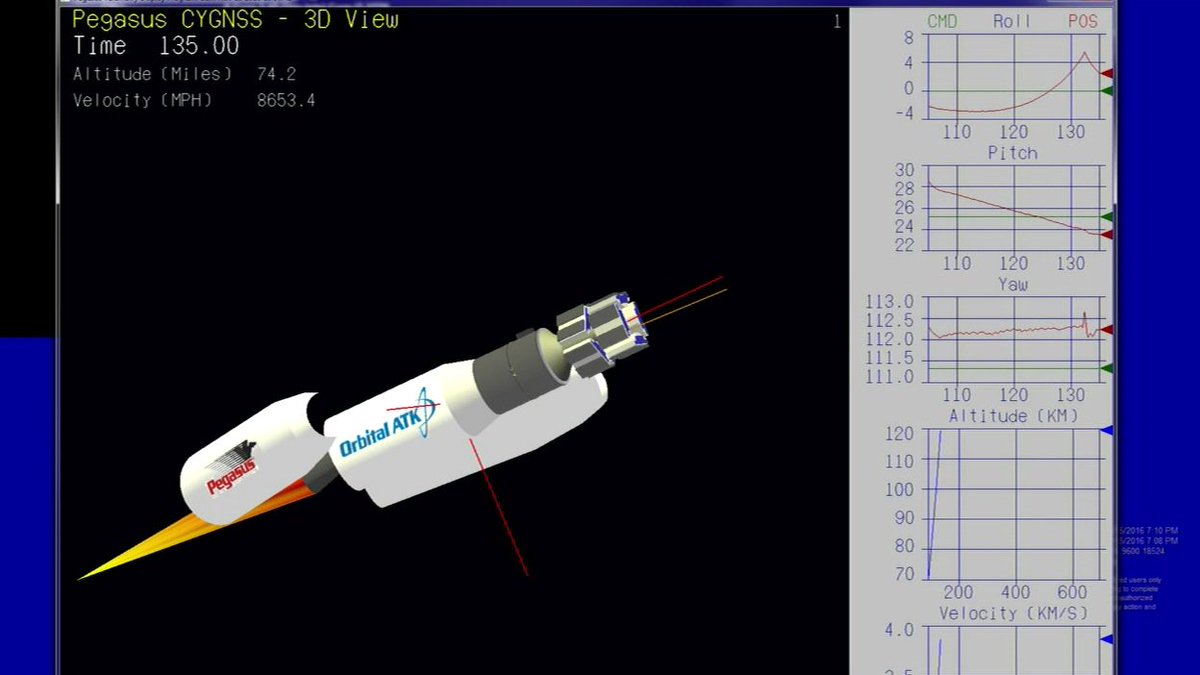Click the red Roll curve peak in Roll chart
The height and width of the screenshot is (675, 1200).
coord(1085,54)
